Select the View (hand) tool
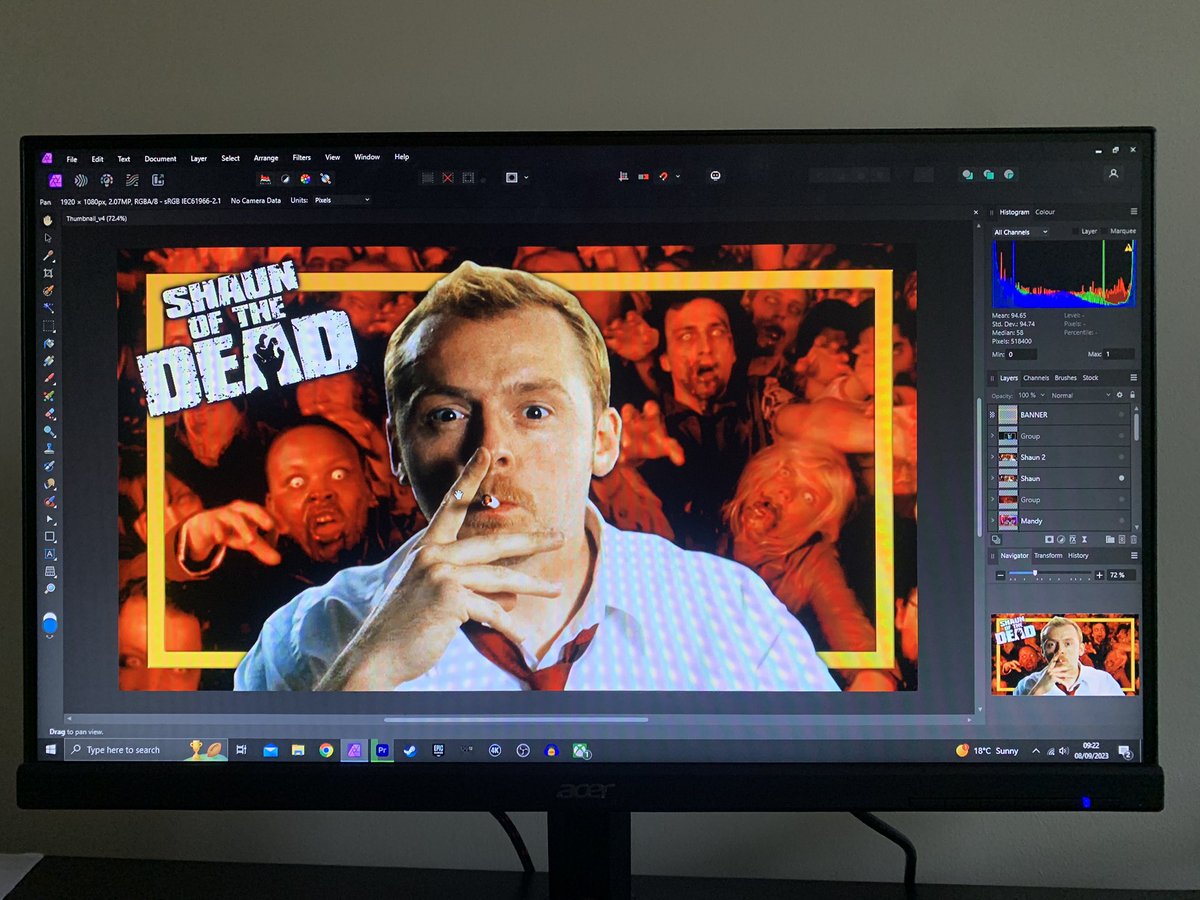1200x900 pixels. [x=48, y=219]
